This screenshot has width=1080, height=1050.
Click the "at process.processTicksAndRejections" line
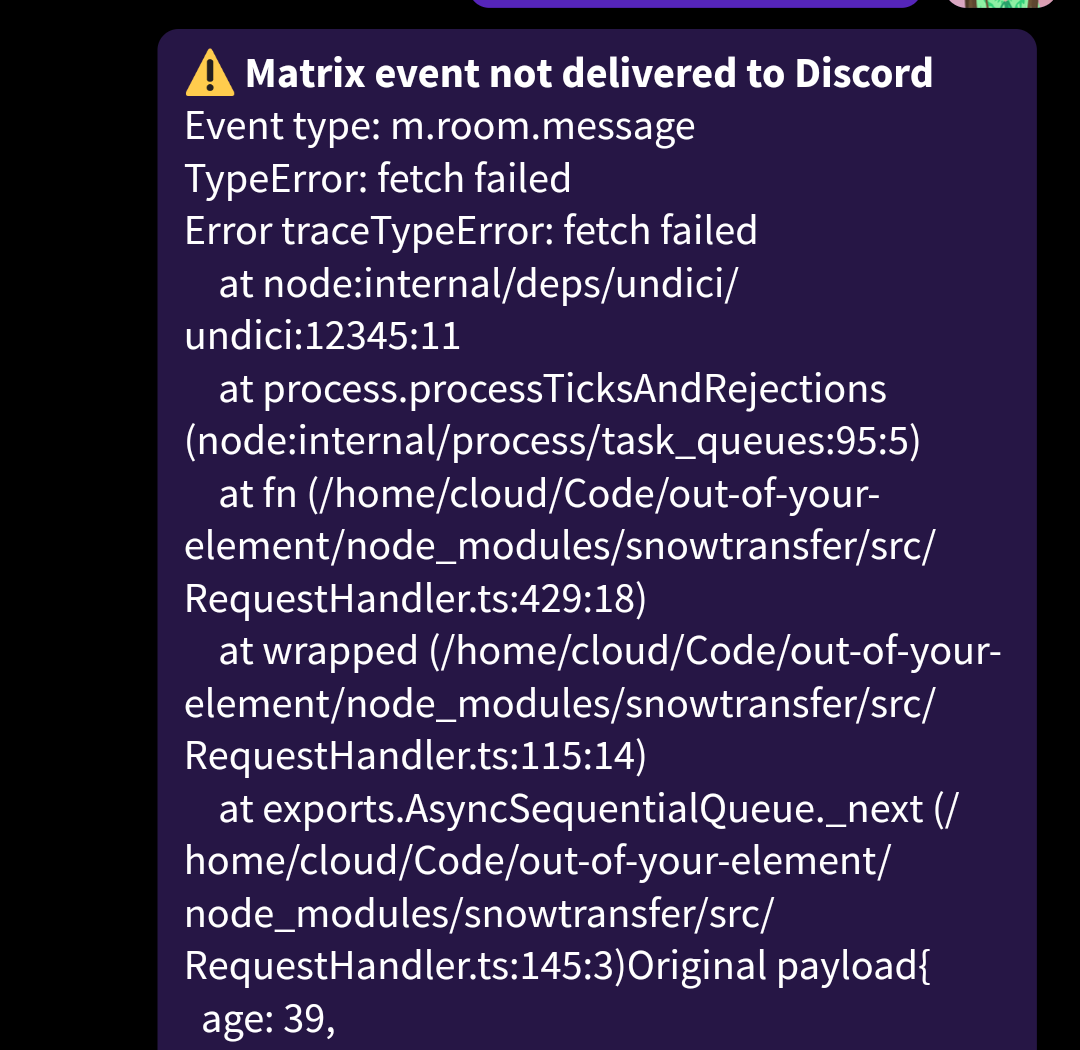552,389
